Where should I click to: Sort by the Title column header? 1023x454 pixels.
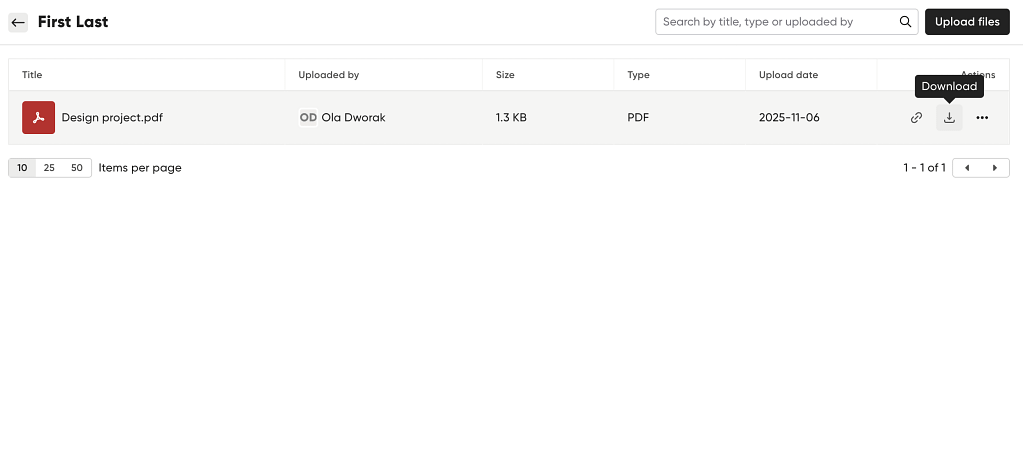(x=32, y=75)
